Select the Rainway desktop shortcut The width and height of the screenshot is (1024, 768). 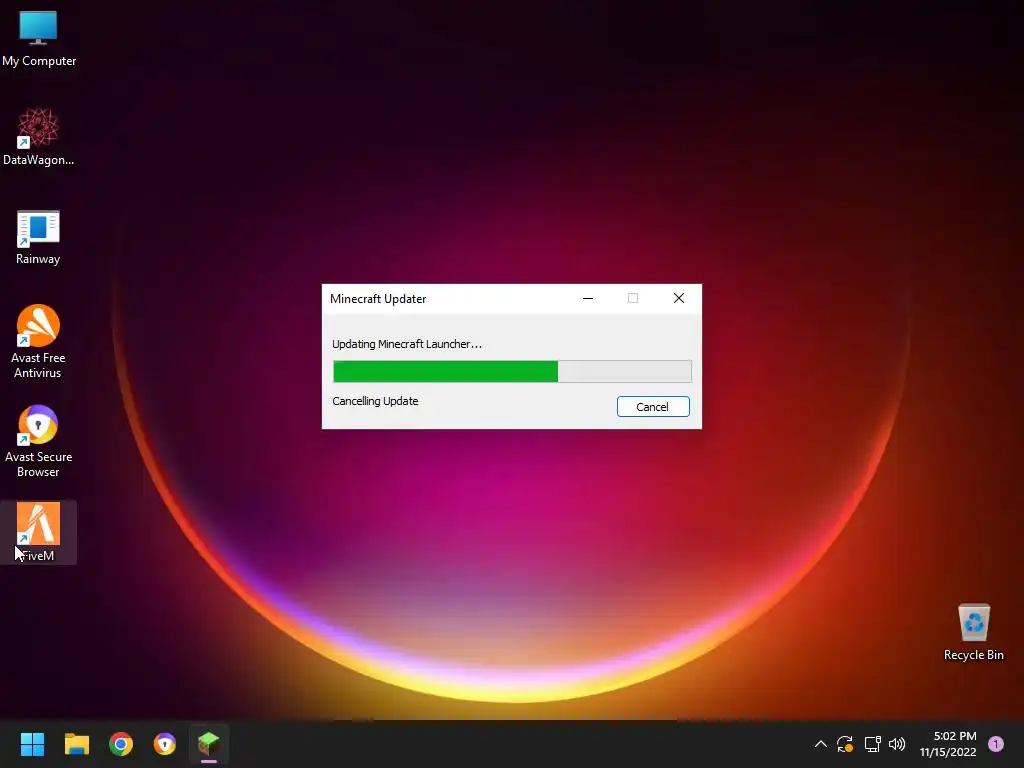coord(38,237)
